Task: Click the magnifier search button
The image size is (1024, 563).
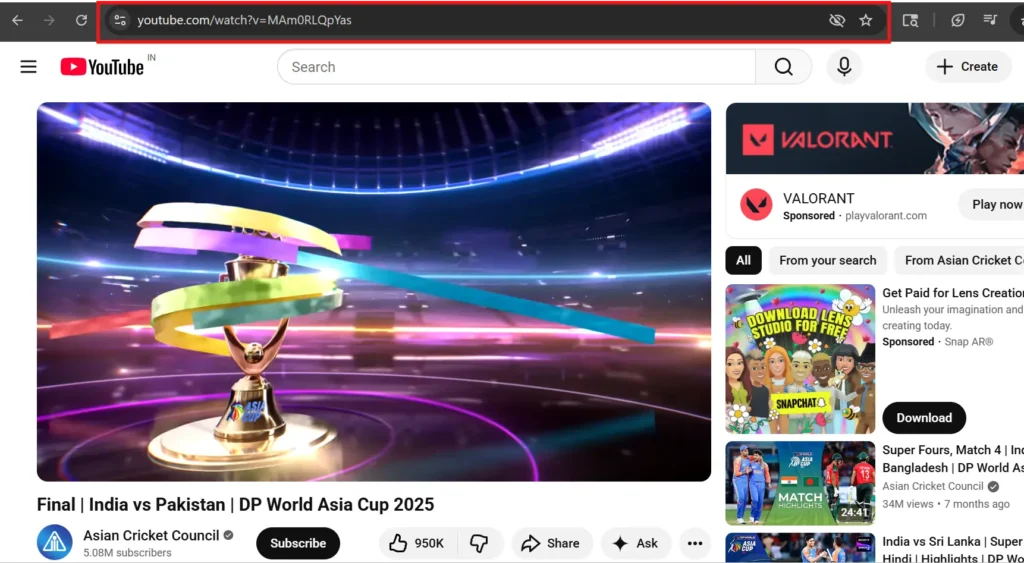Action: [783, 67]
